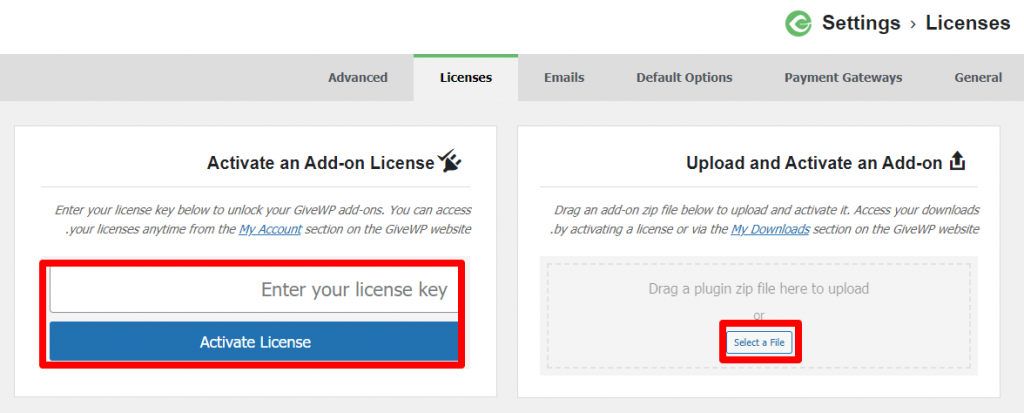
Task: Go to the Payment Gateways tab
Action: (843, 78)
